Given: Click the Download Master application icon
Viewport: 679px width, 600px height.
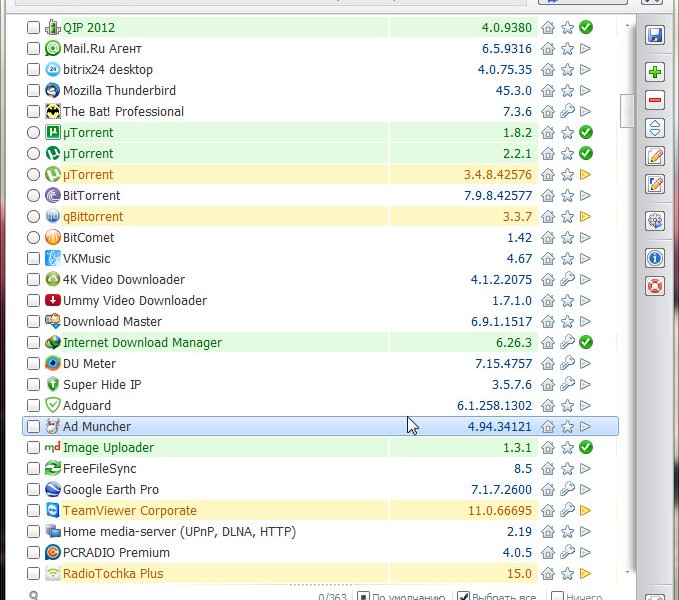Looking at the screenshot, I should click(x=52, y=321).
